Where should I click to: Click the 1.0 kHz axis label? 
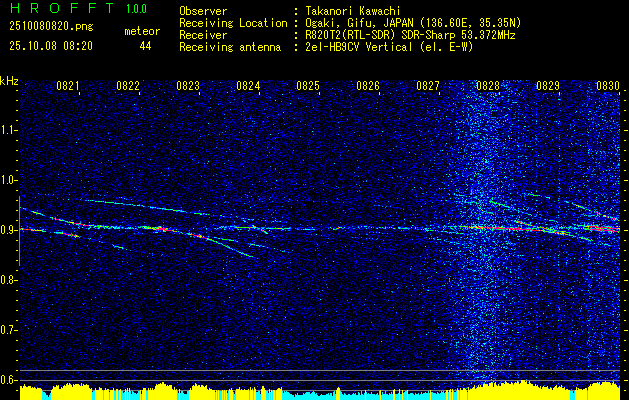8,180
